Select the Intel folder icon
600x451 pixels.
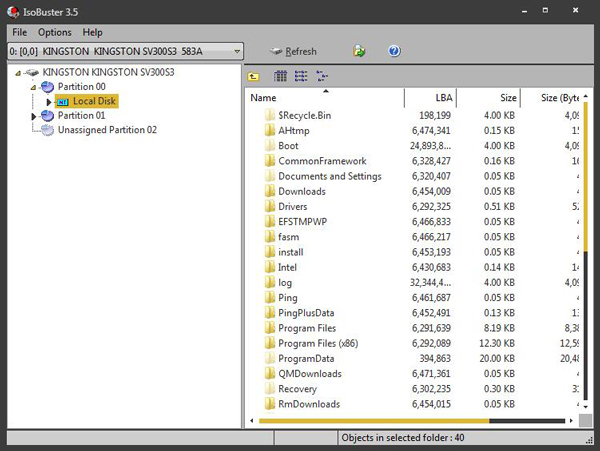click(x=270, y=267)
